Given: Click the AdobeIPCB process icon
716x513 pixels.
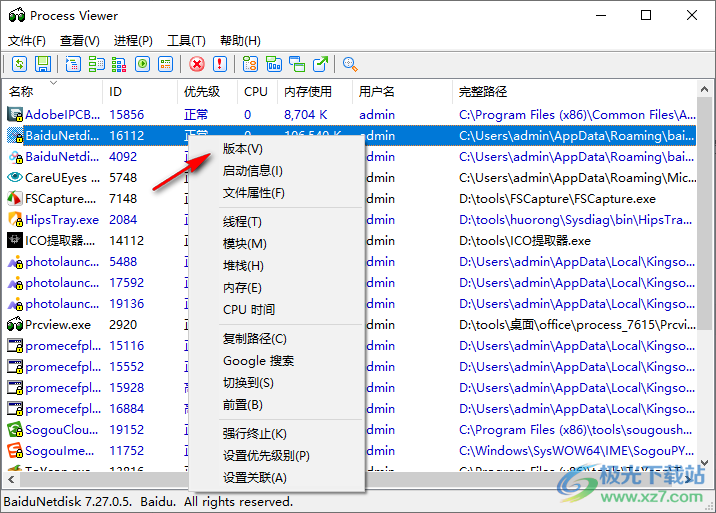Looking at the screenshot, I should click(x=15, y=114).
